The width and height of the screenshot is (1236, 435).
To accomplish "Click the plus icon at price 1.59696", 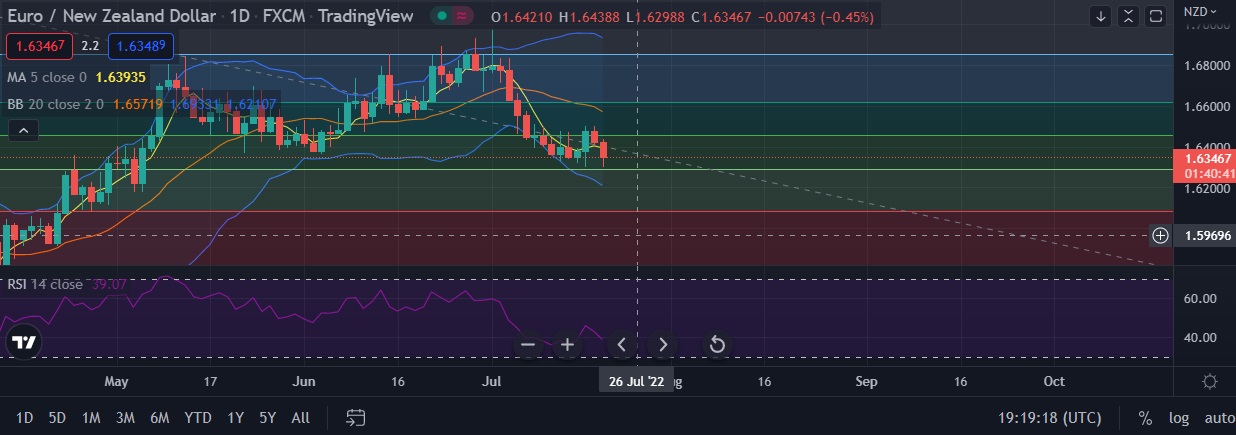I will [x=1160, y=235].
